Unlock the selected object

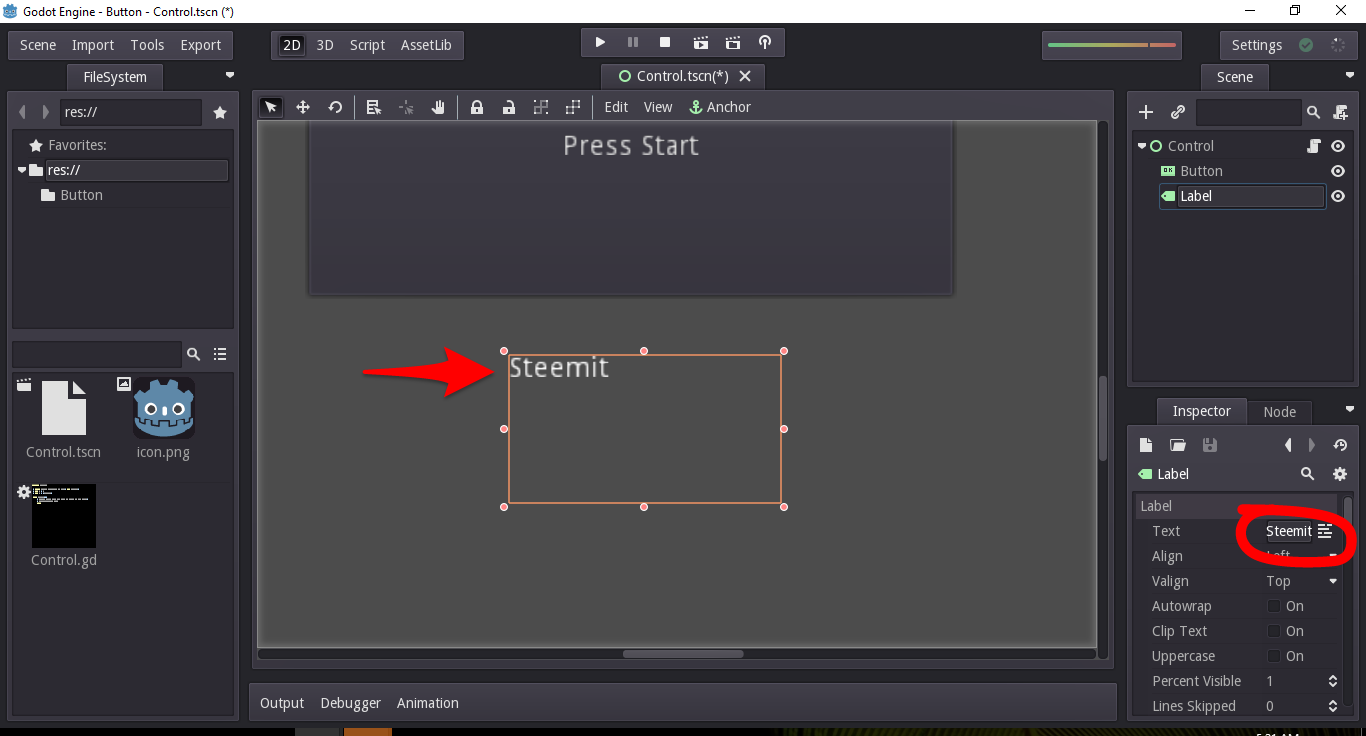[x=509, y=107]
